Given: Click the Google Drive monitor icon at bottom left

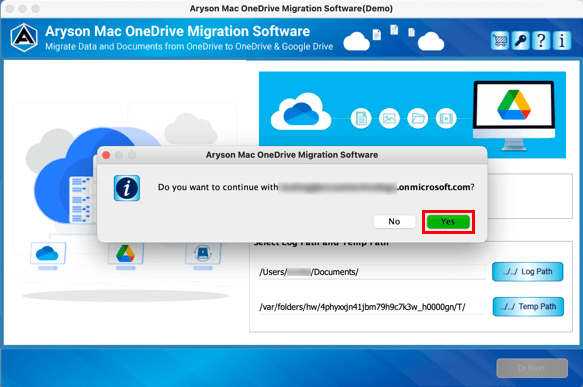Looking at the screenshot, I should (126, 256).
